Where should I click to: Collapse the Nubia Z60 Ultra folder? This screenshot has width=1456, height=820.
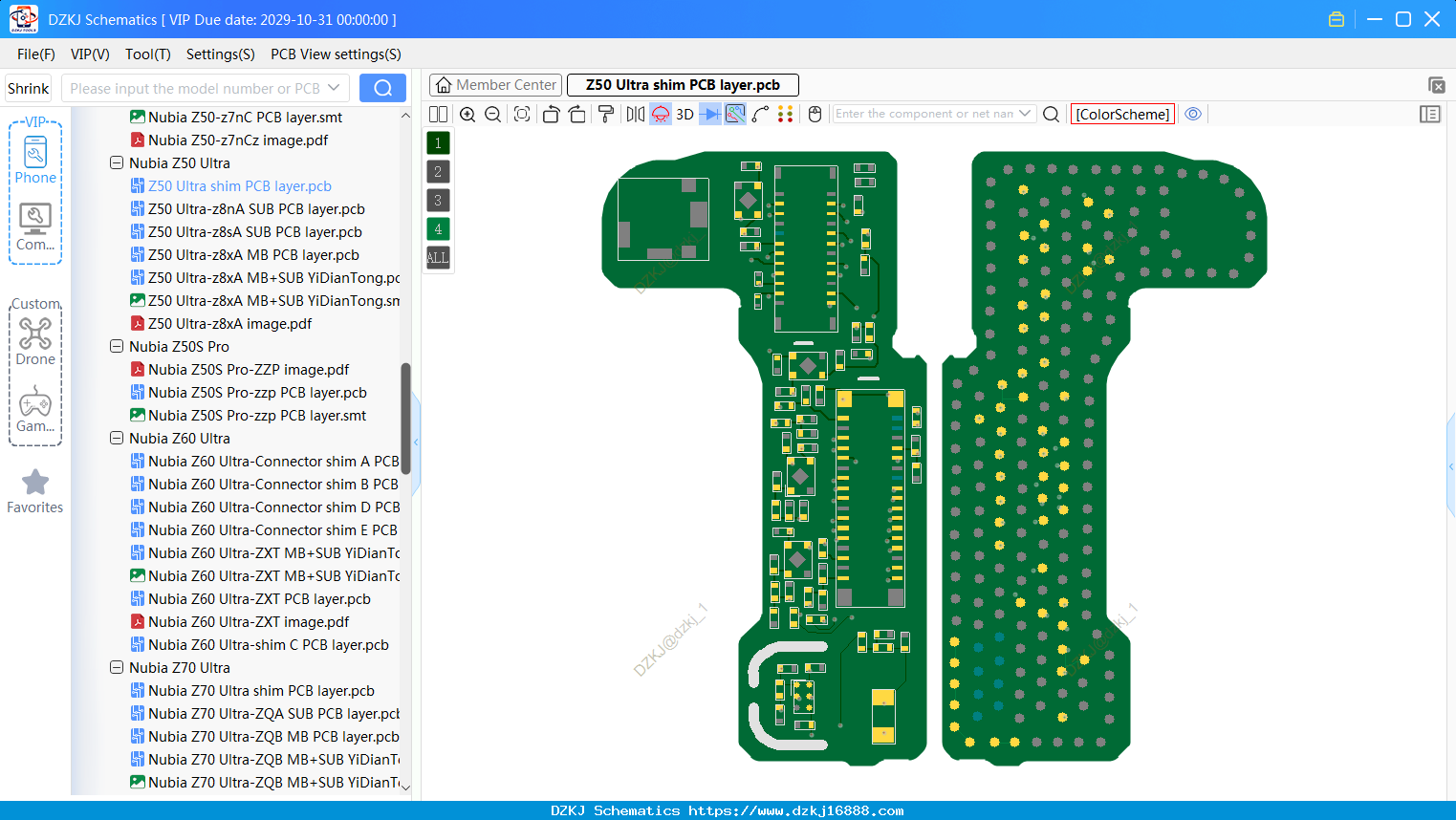pyautogui.click(x=117, y=439)
